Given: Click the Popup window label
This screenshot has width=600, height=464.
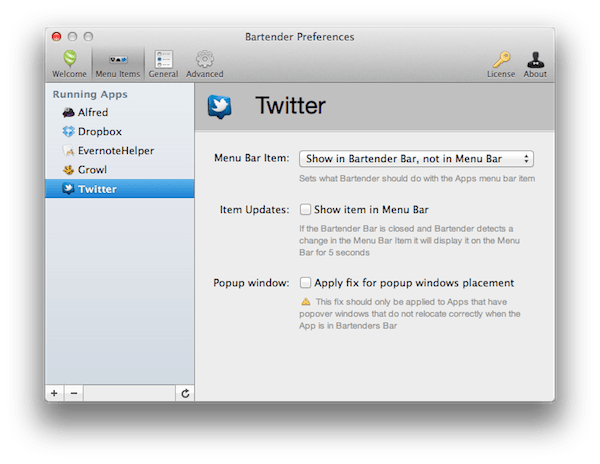Looking at the screenshot, I should click(x=251, y=283).
